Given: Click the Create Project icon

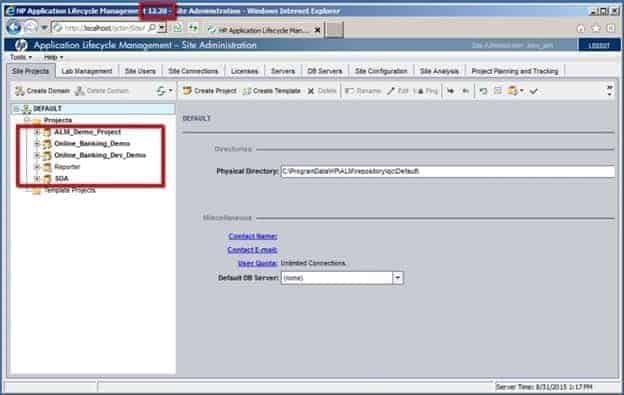Looking at the screenshot, I should [x=187, y=91].
